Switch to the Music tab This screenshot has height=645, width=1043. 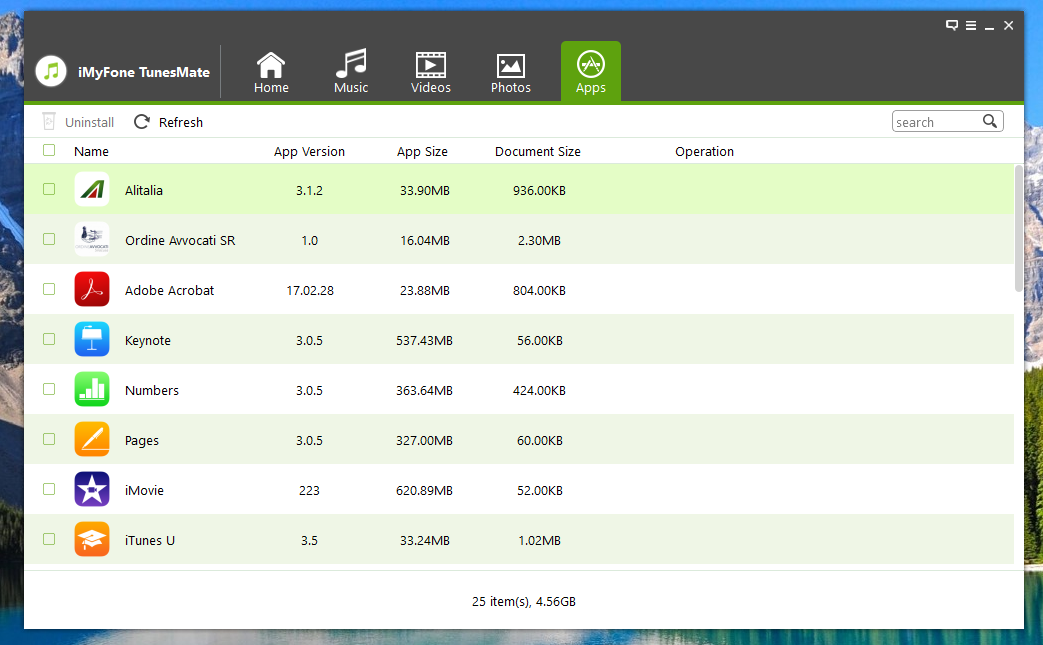[351, 72]
